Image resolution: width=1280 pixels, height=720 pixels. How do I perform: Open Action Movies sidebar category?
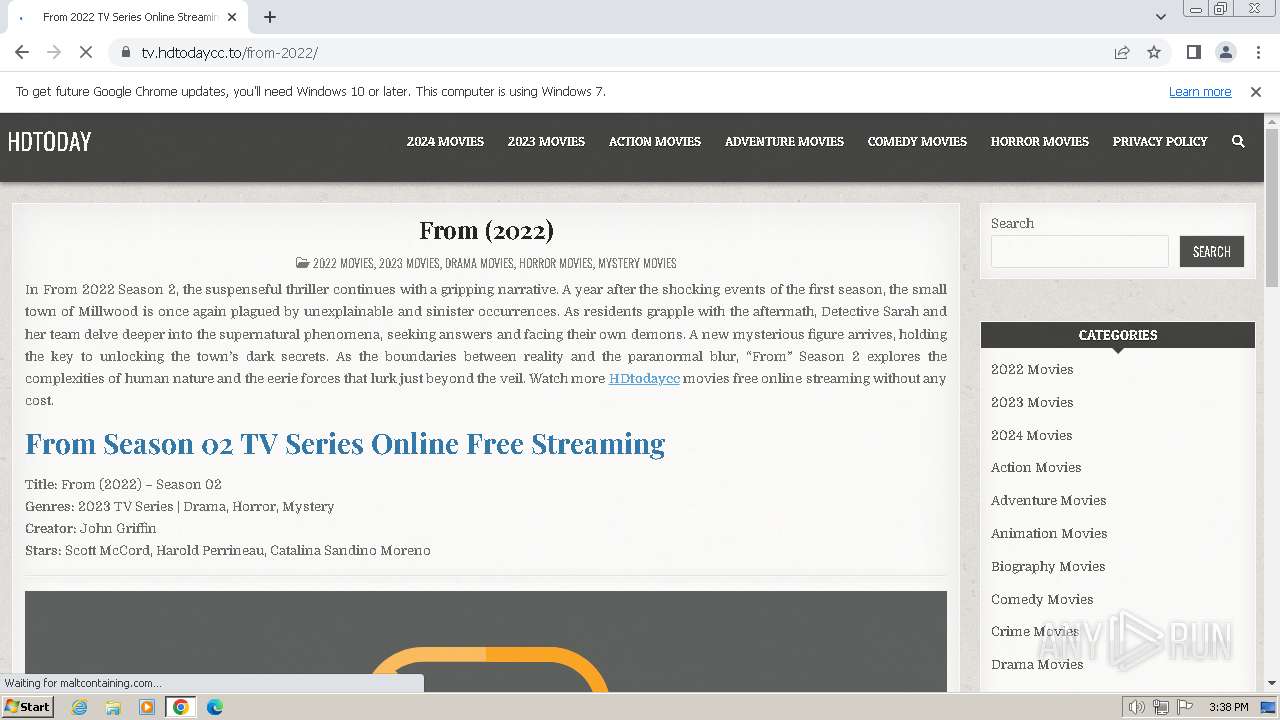click(x=1036, y=468)
